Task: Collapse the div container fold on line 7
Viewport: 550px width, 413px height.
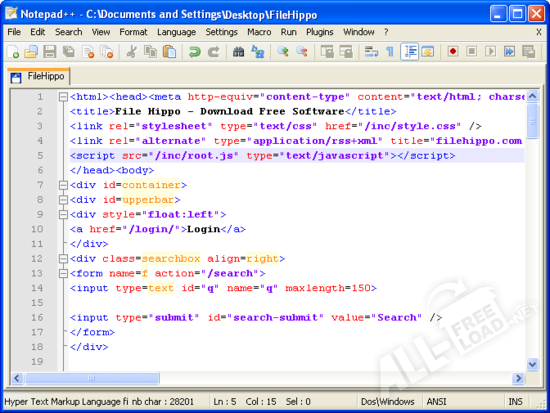Action: click(63, 185)
